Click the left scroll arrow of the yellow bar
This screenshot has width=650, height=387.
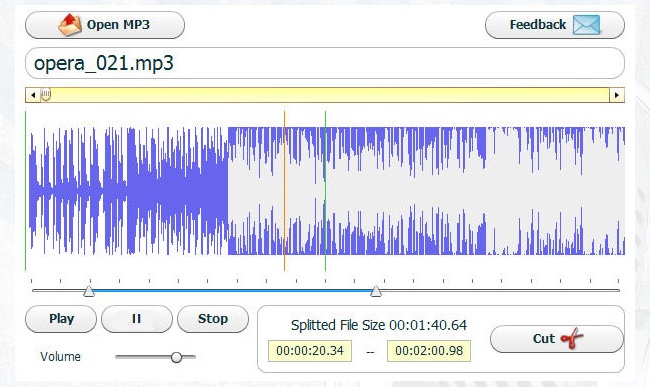tap(33, 95)
